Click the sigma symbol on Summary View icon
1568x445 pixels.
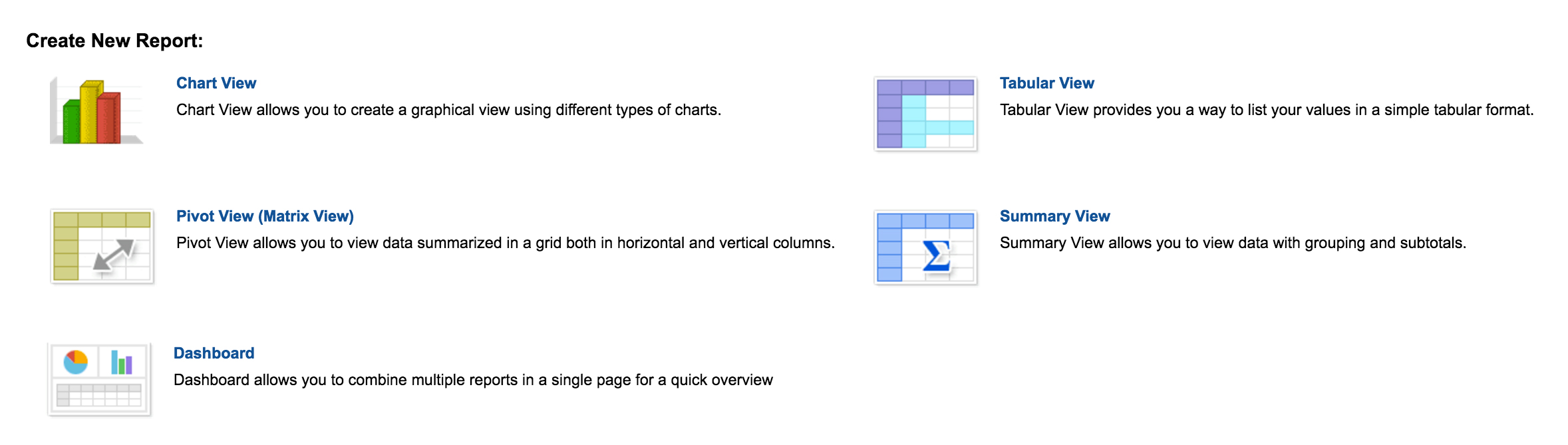tap(935, 256)
